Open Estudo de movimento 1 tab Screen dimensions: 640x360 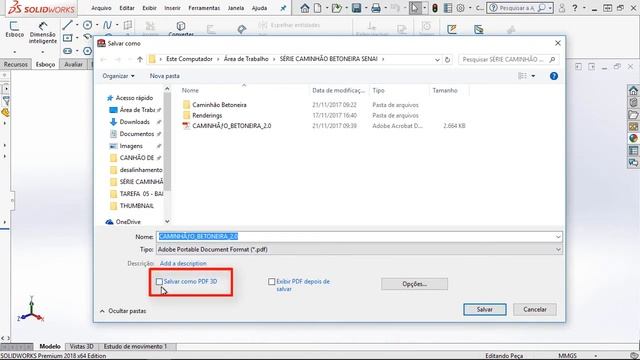pos(135,347)
